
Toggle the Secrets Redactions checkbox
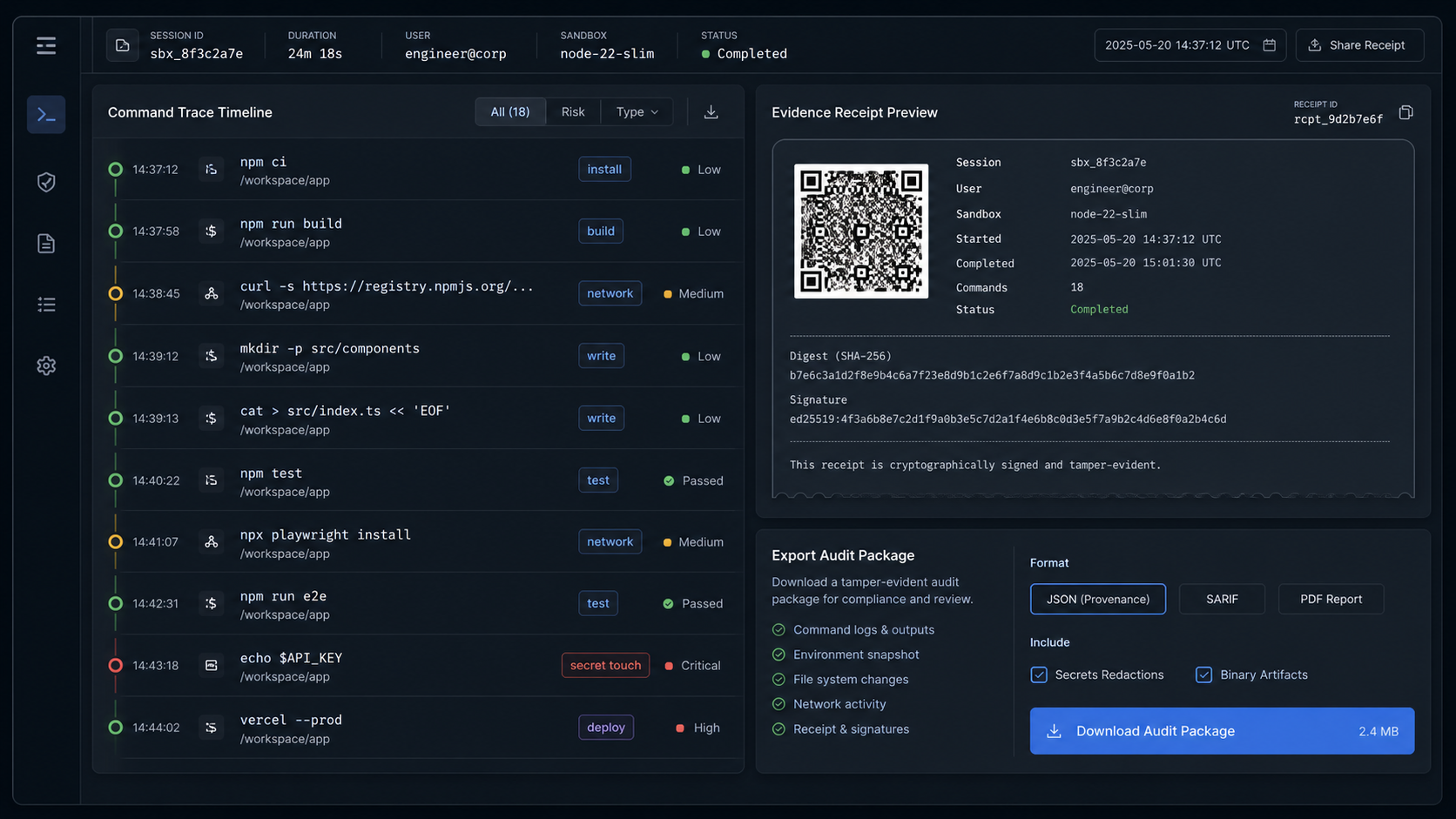(x=1039, y=675)
